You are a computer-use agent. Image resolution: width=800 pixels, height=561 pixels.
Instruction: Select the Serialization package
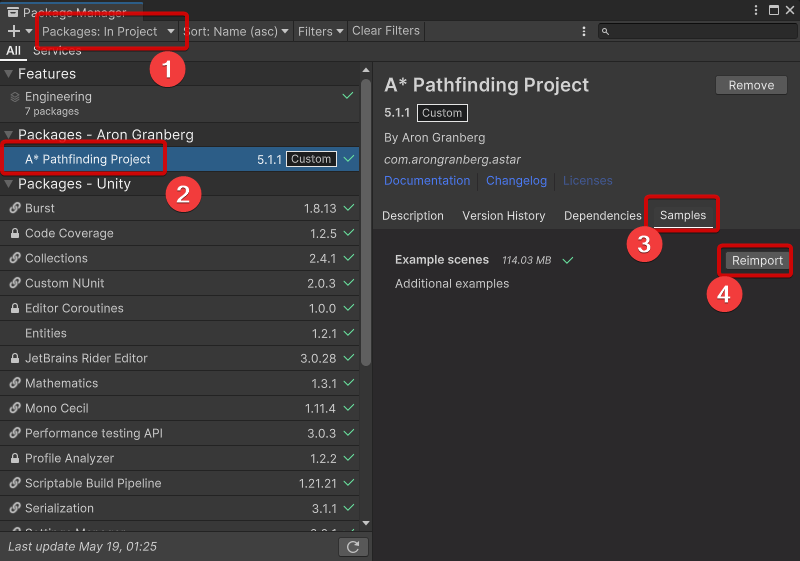point(180,508)
